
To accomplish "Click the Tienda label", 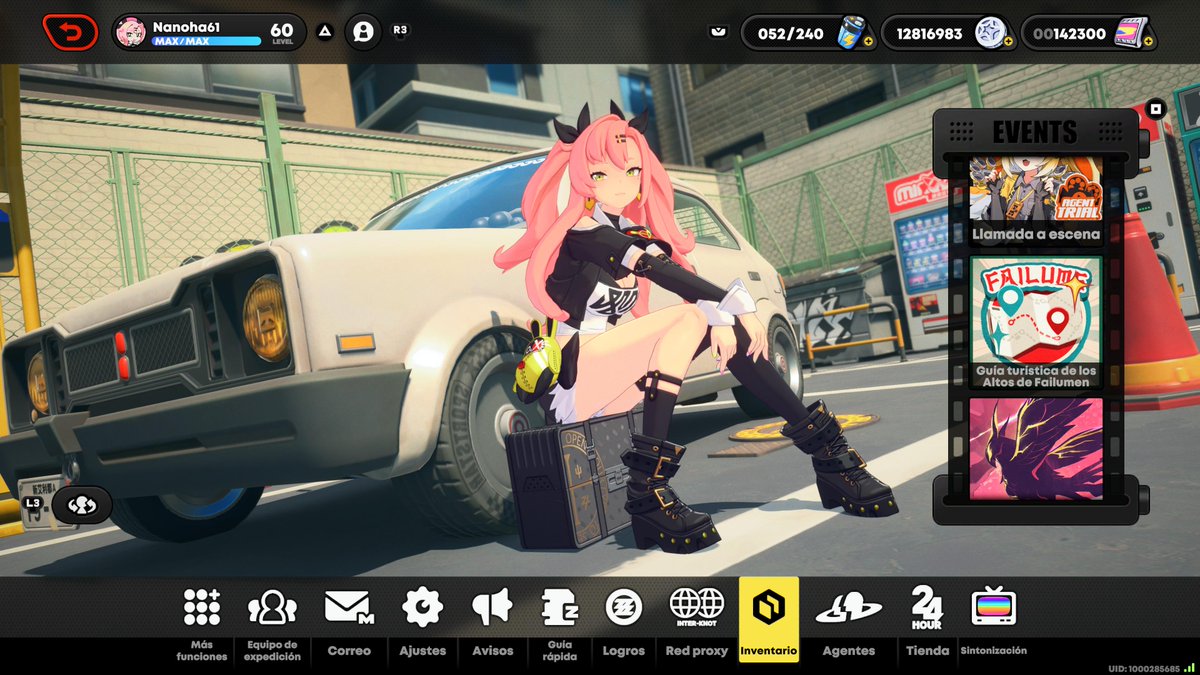I will tap(927, 650).
